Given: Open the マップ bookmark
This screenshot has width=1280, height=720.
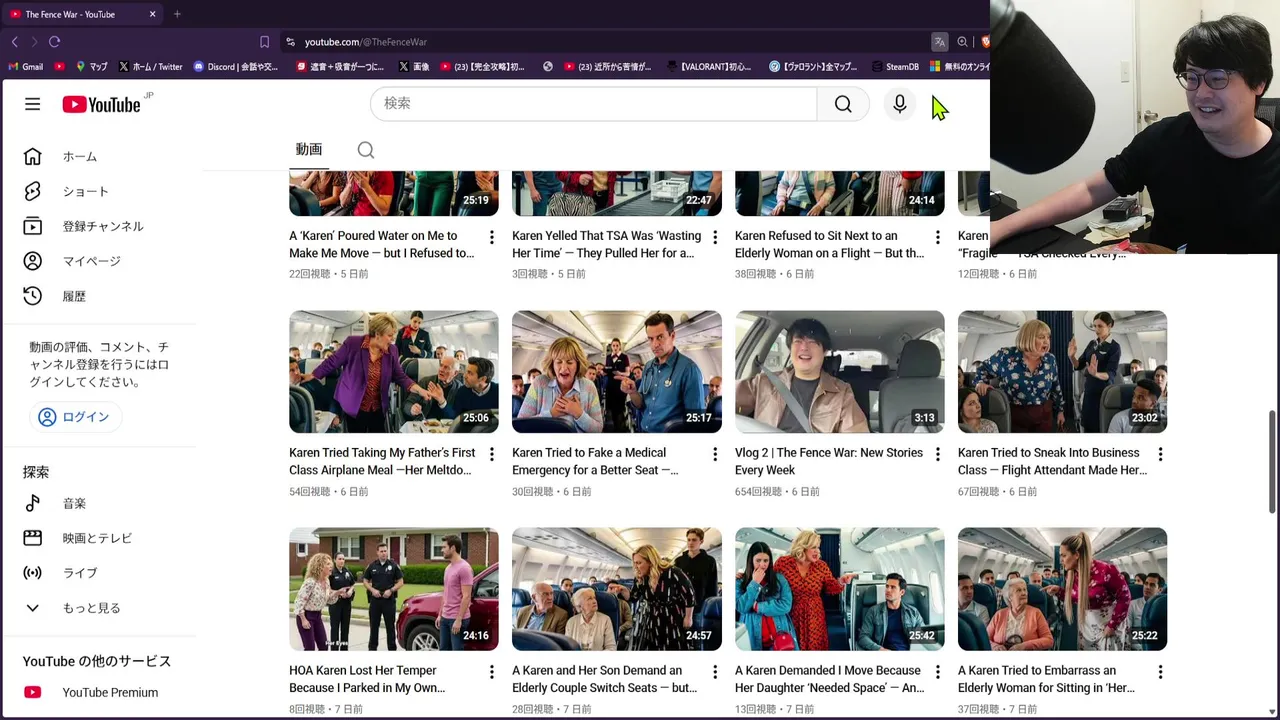Looking at the screenshot, I should click(x=91, y=67).
